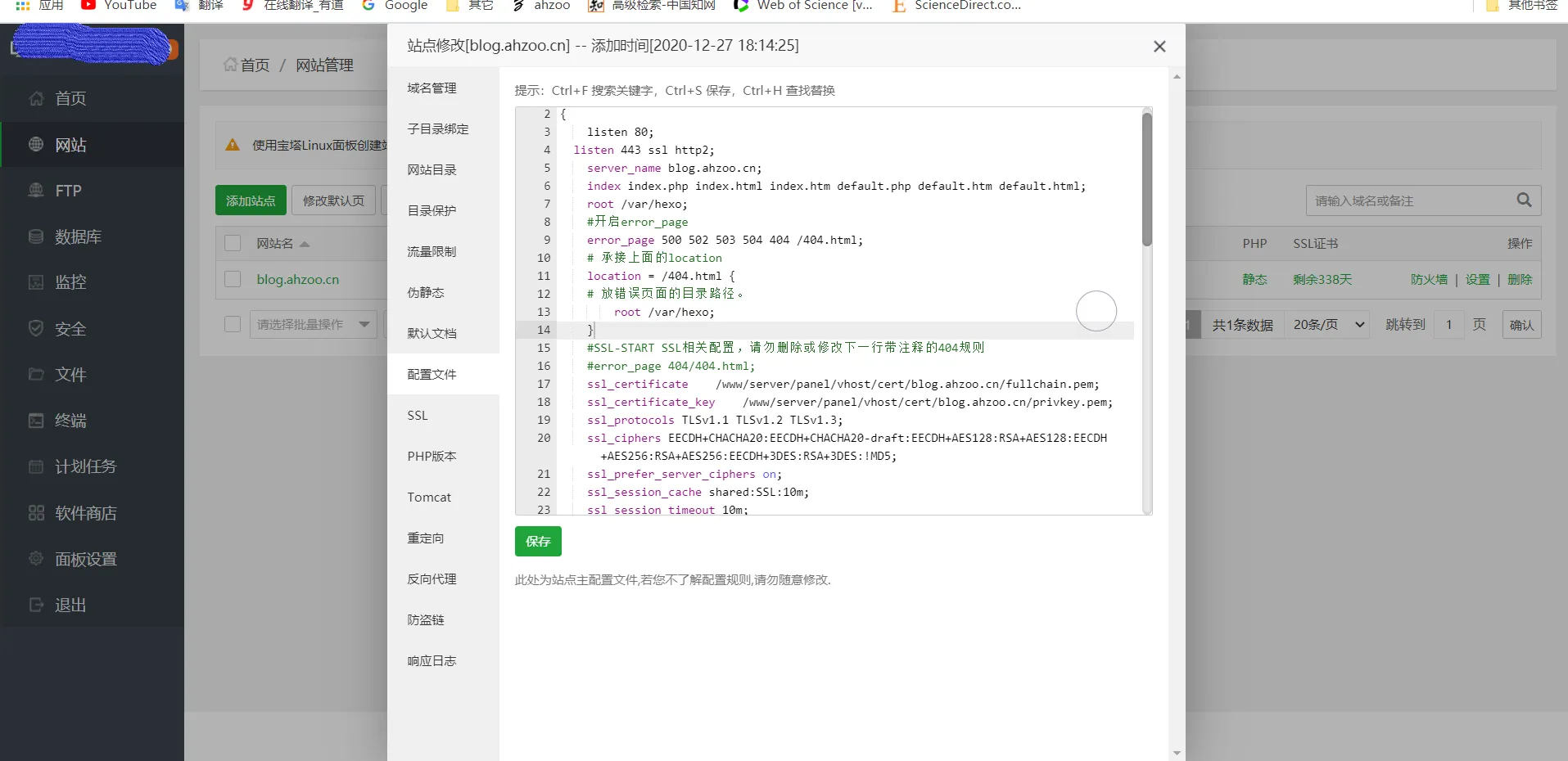Open the terminal icon in sidebar
The width and height of the screenshot is (1568, 761).
36,421
